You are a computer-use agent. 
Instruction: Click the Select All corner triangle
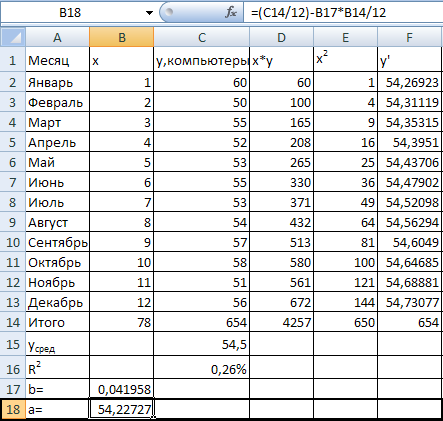tap(13, 37)
